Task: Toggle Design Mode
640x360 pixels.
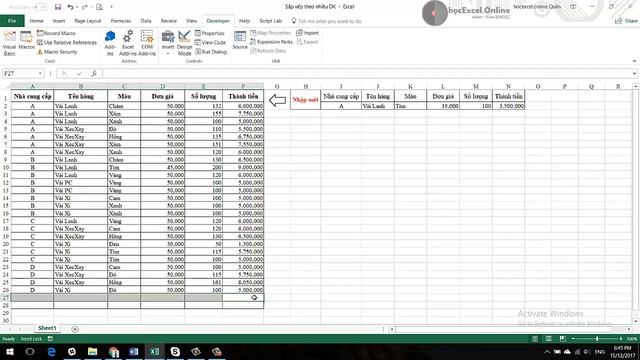Action: pos(184,43)
